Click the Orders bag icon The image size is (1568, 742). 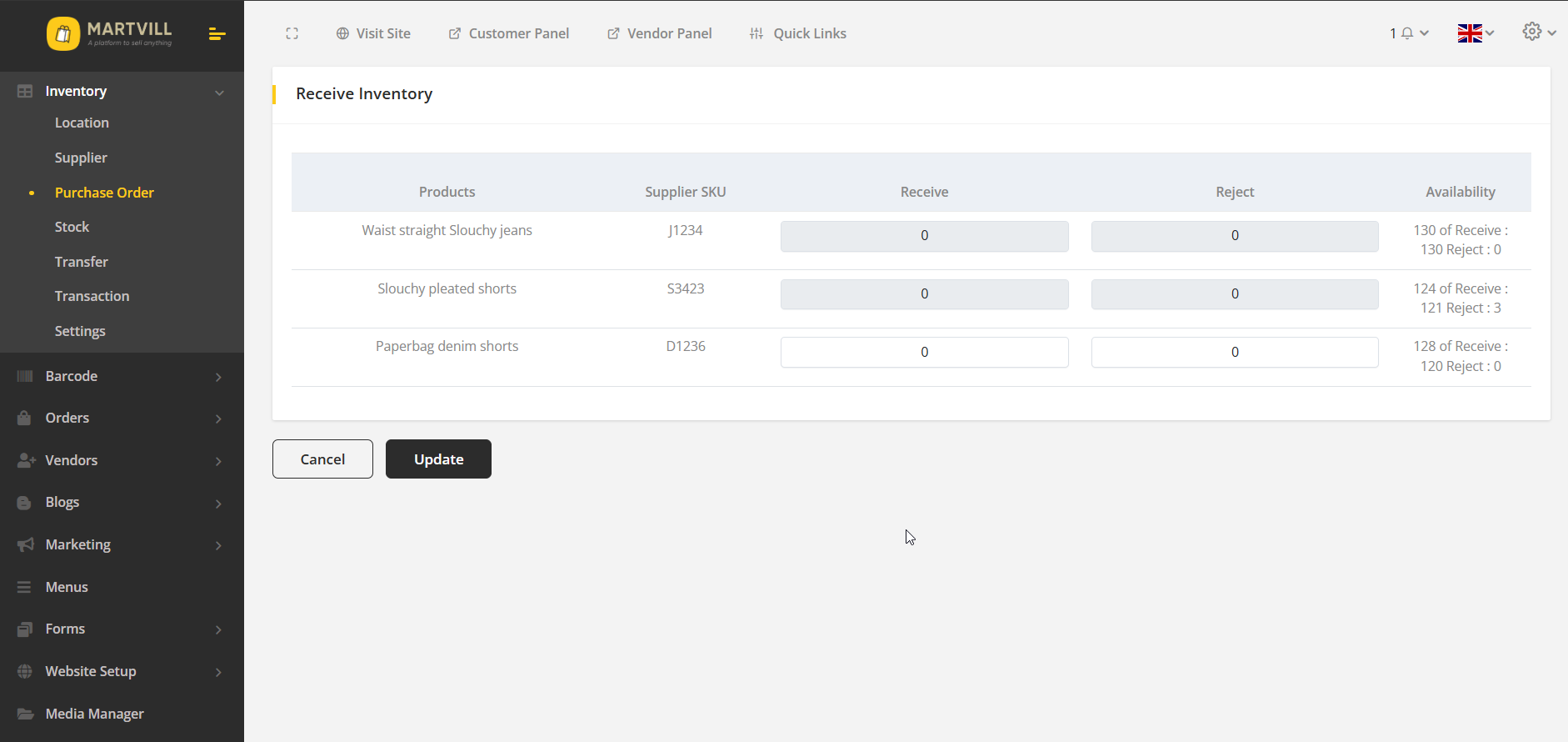tap(25, 418)
